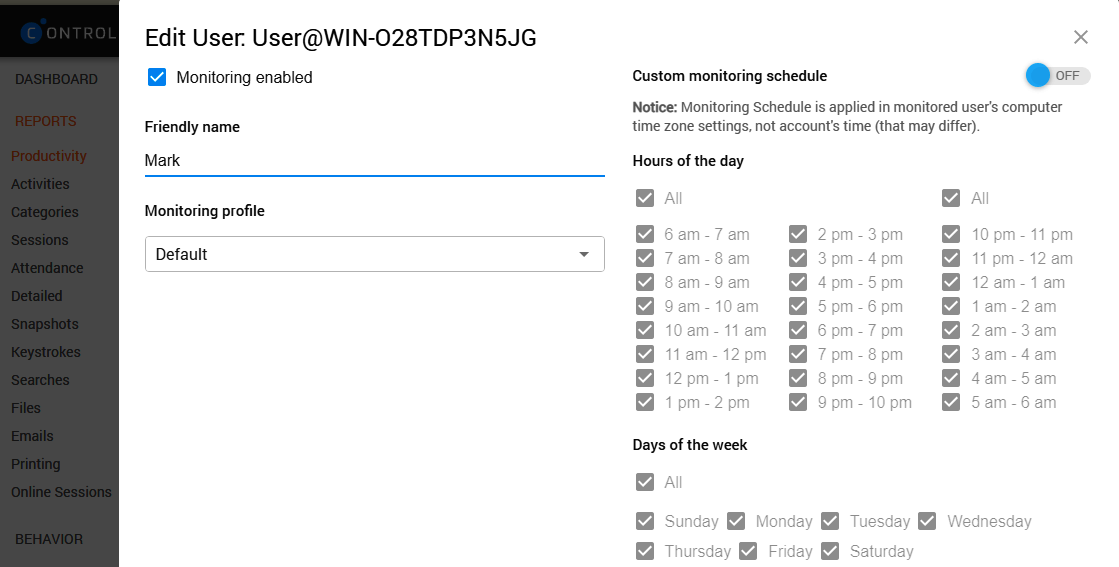Toggle the 2 am - 3 am checkbox
Screen dimensions: 1119x567
[x=951, y=330]
